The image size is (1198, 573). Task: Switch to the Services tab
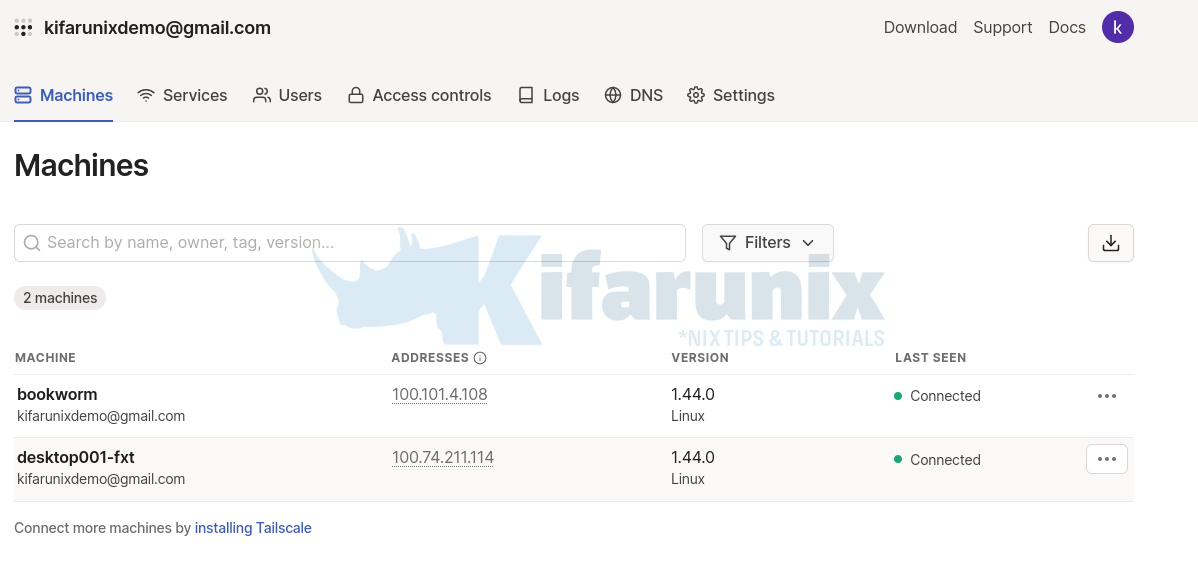point(182,96)
